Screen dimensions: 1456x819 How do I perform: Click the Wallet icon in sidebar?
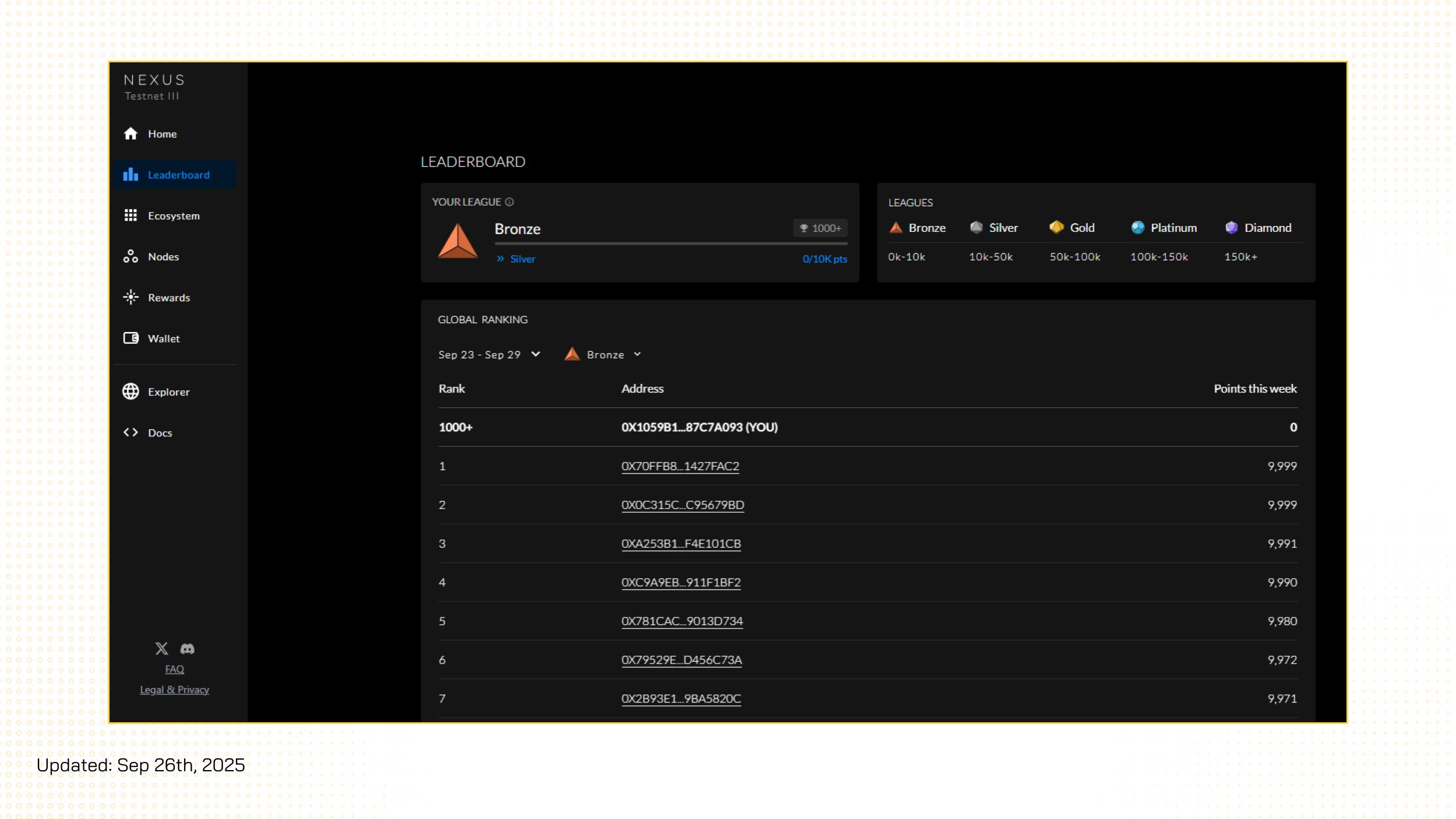(130, 338)
